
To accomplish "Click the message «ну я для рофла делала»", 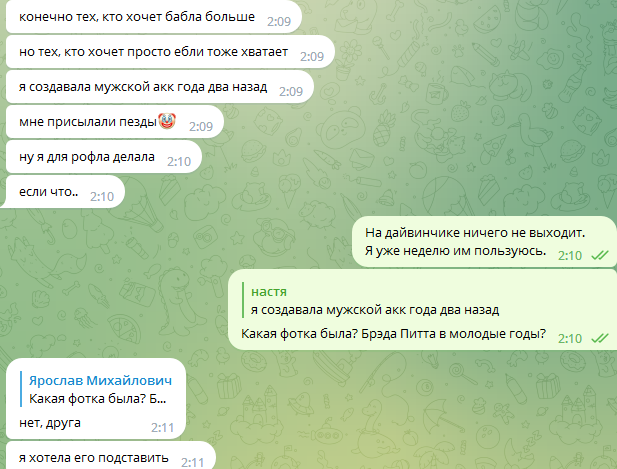I will tap(104, 157).
